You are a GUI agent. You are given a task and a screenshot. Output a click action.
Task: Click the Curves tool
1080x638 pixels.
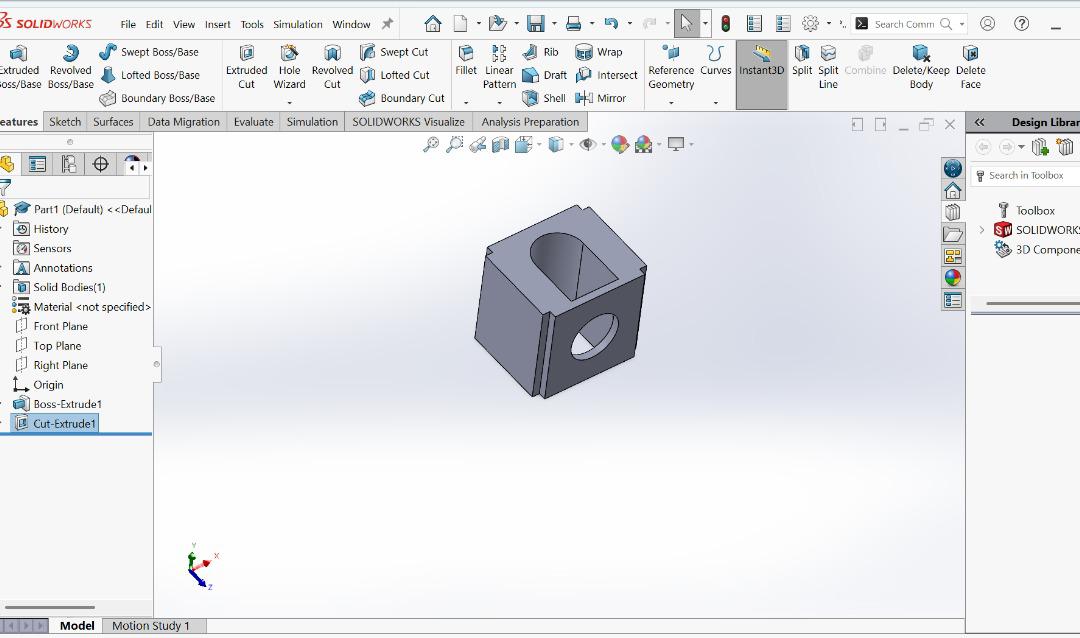coord(716,61)
